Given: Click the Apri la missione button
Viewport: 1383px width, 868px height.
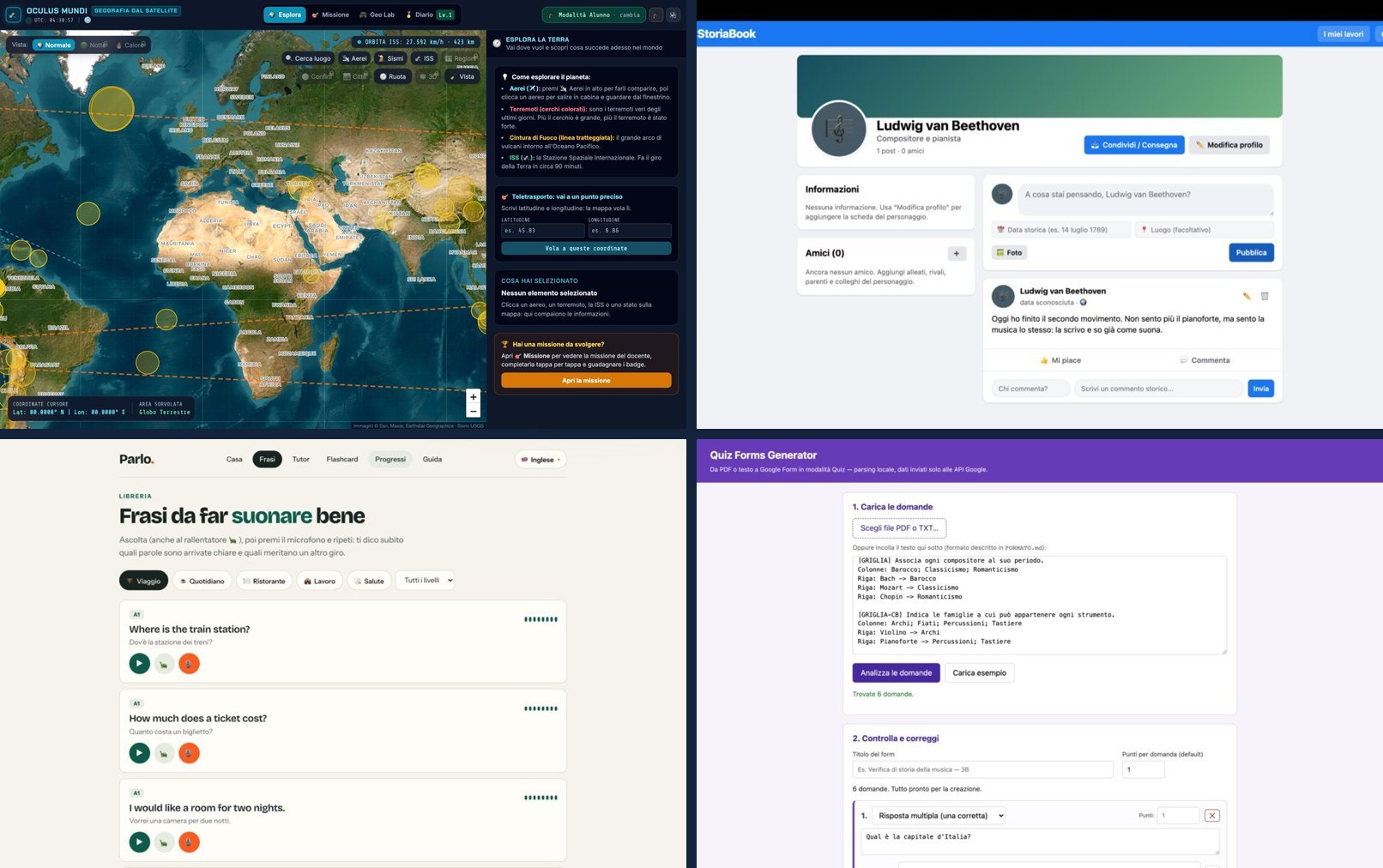Looking at the screenshot, I should coord(586,380).
